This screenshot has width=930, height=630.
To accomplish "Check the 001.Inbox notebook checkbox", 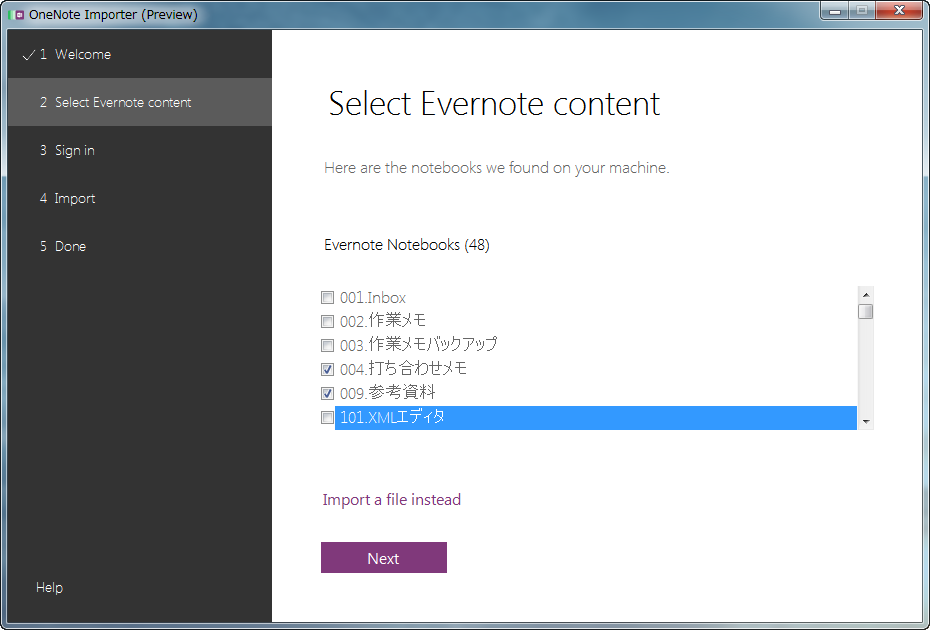I will [327, 297].
